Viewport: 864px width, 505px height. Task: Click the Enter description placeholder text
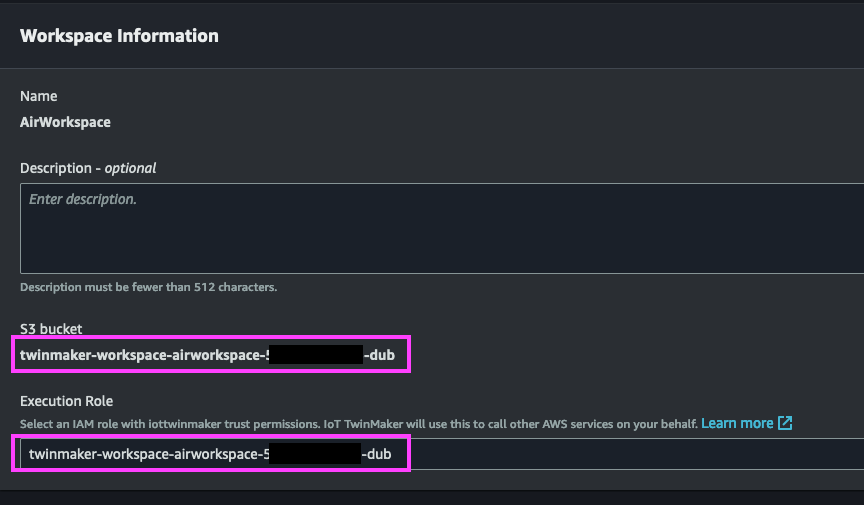click(83, 199)
